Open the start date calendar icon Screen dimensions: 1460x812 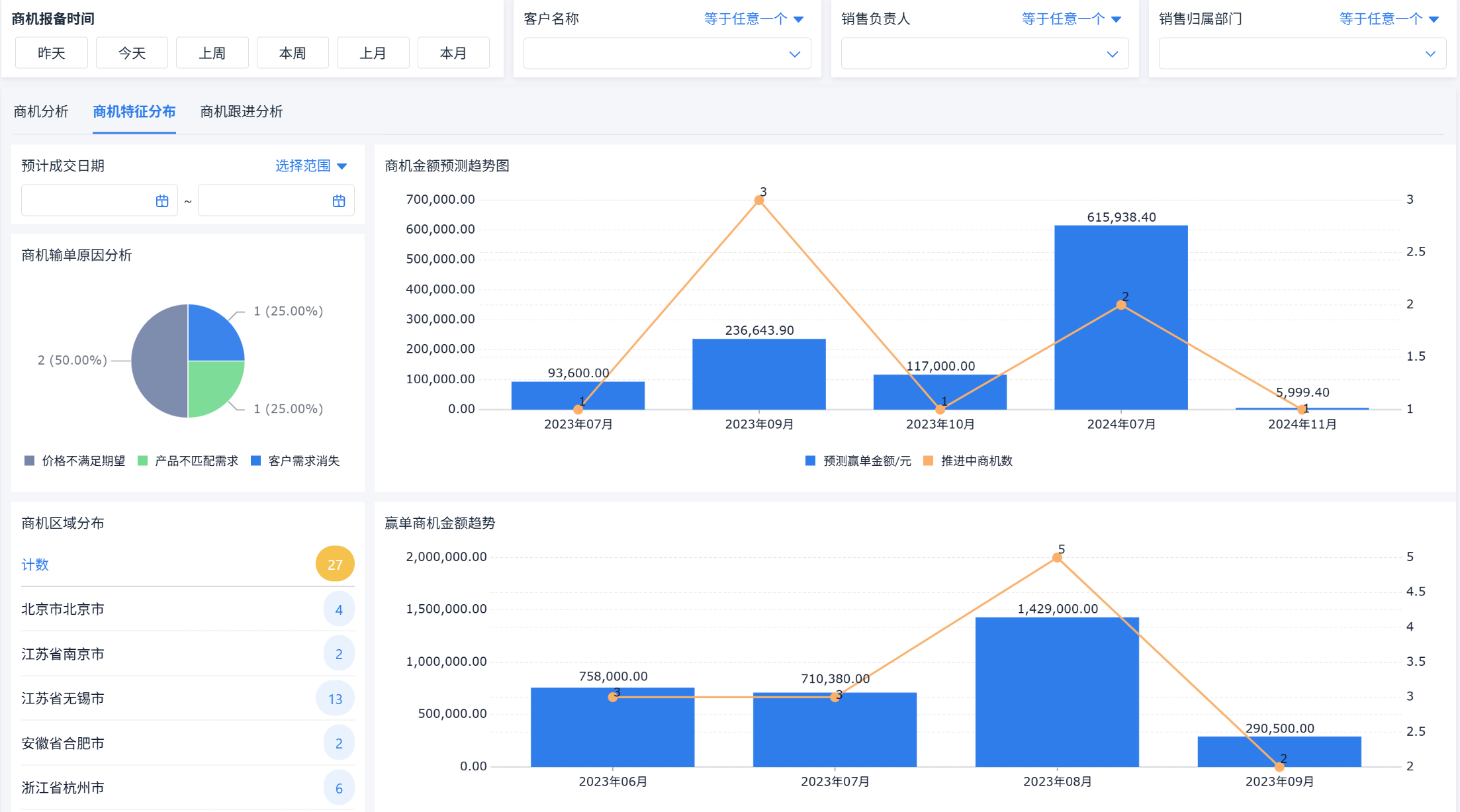point(162,201)
